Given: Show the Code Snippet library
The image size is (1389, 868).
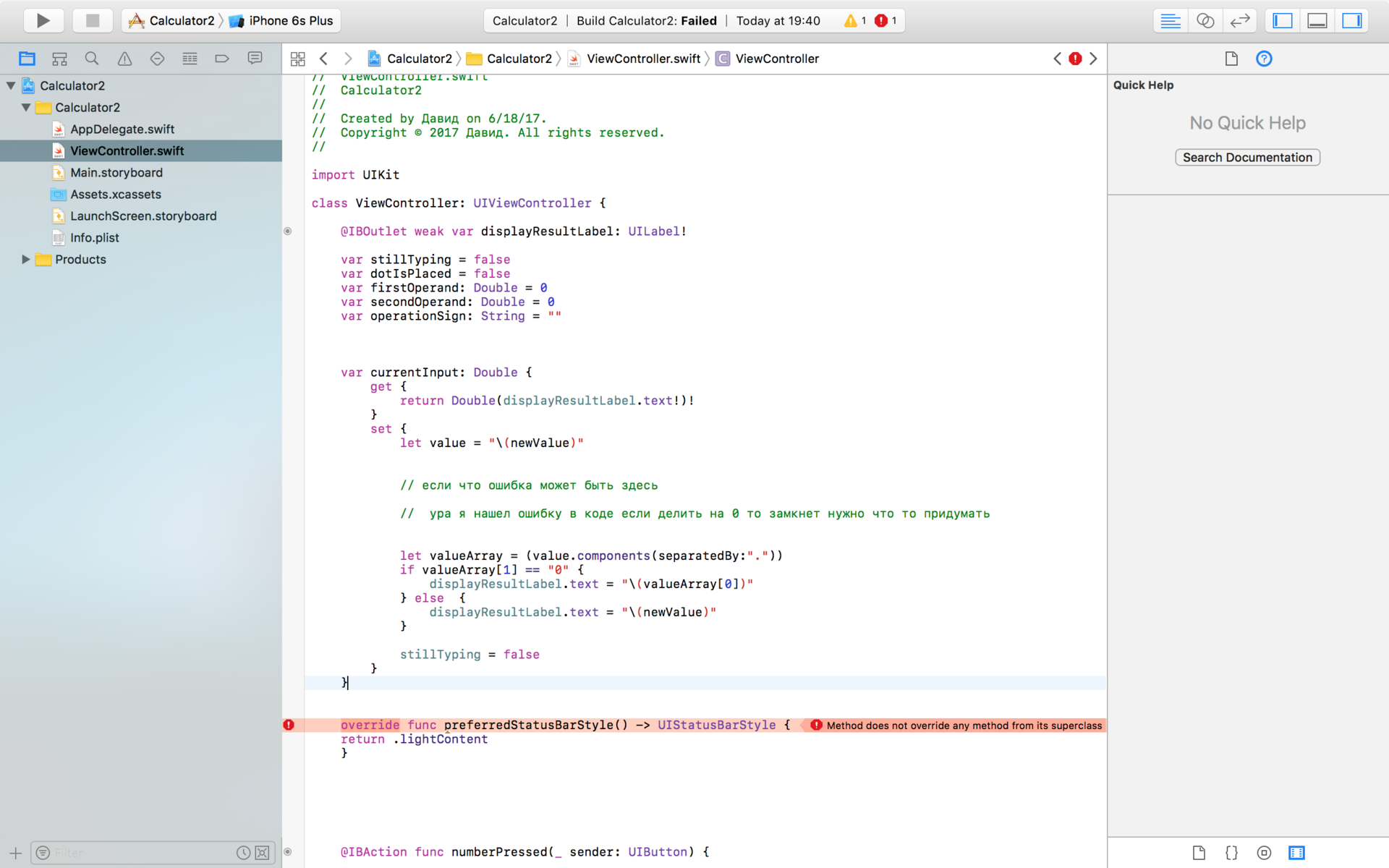Looking at the screenshot, I should click(x=1231, y=853).
